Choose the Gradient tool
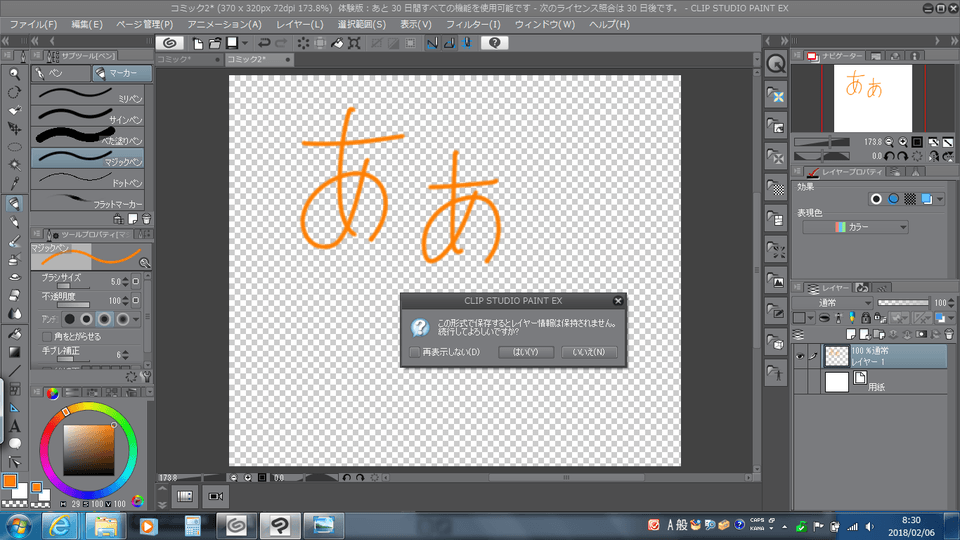 pyautogui.click(x=14, y=351)
